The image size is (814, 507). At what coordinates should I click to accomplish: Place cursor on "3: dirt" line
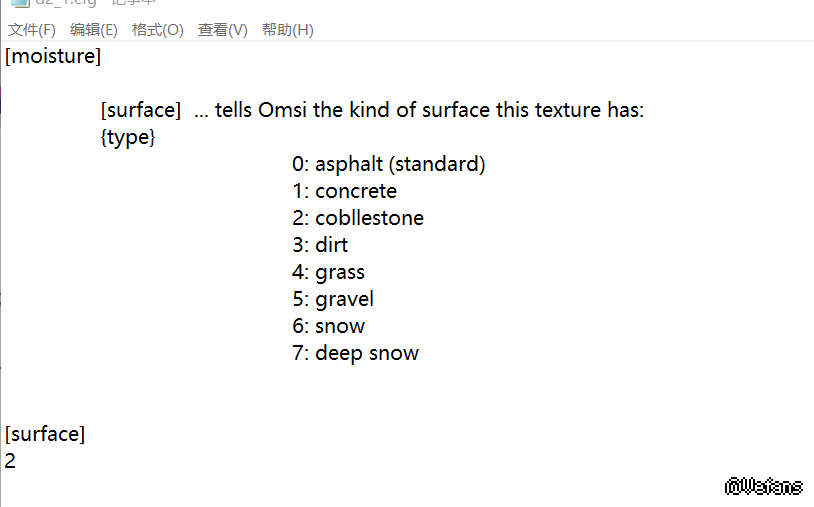click(x=320, y=245)
